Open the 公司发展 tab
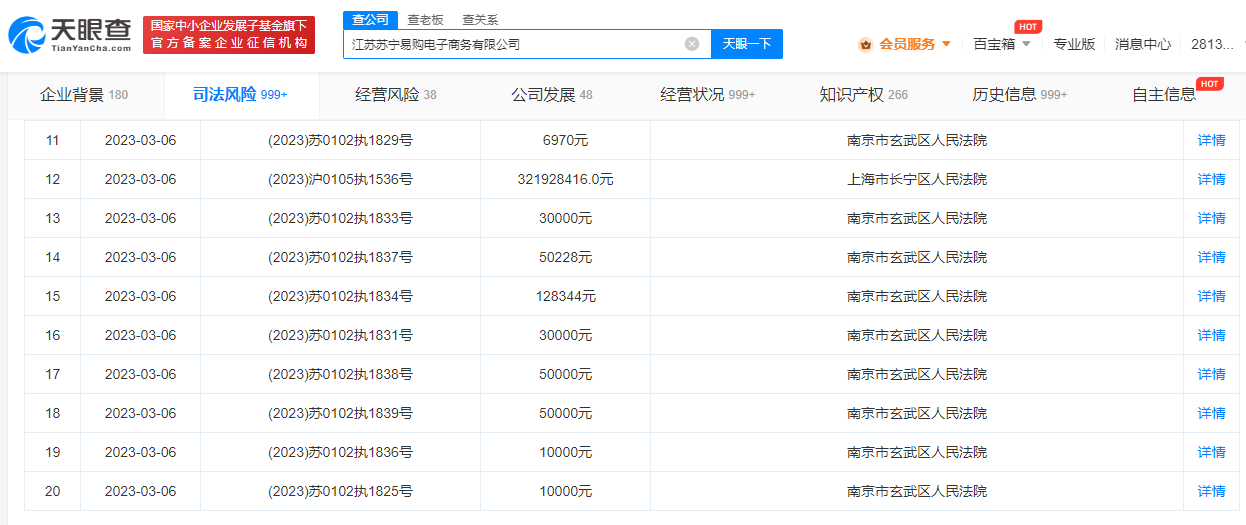Viewport: 1246px width, 525px height. tap(552, 95)
